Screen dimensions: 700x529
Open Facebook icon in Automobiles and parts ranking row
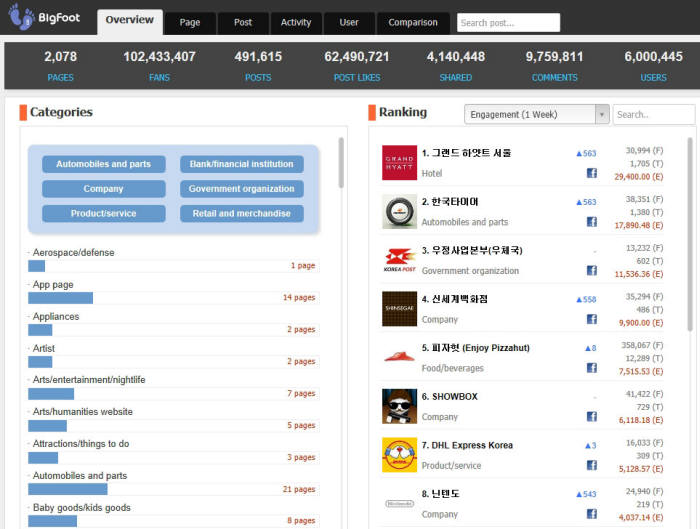click(592, 222)
